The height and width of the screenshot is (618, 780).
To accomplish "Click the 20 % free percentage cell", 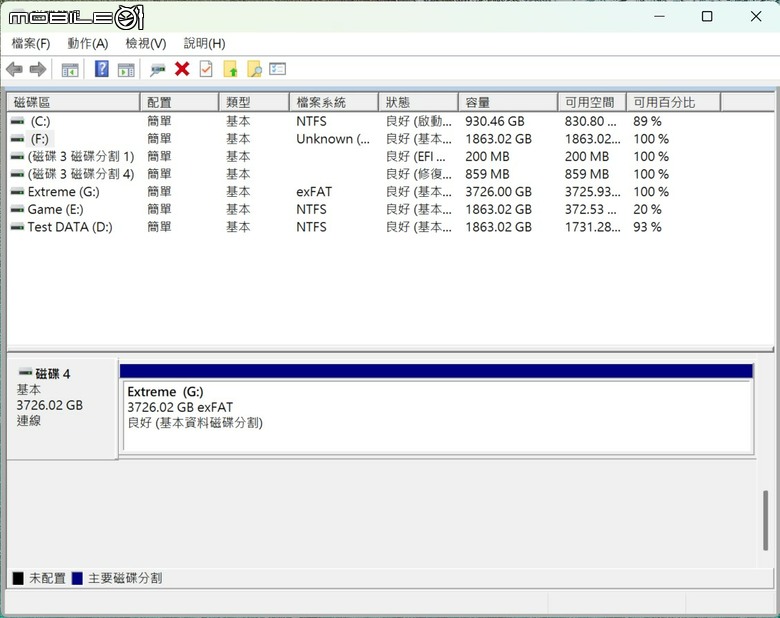I will click(647, 209).
